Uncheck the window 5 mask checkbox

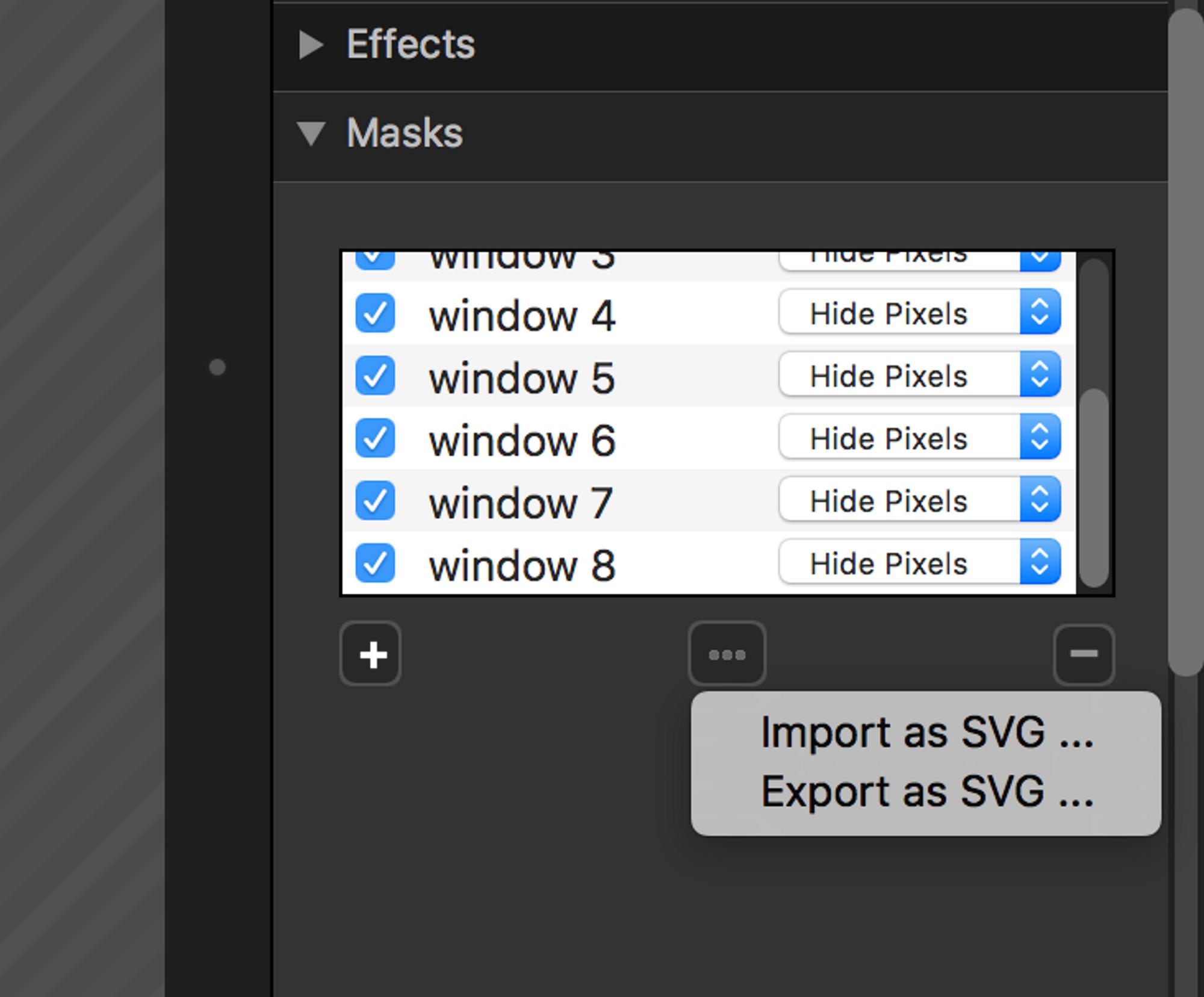(375, 376)
